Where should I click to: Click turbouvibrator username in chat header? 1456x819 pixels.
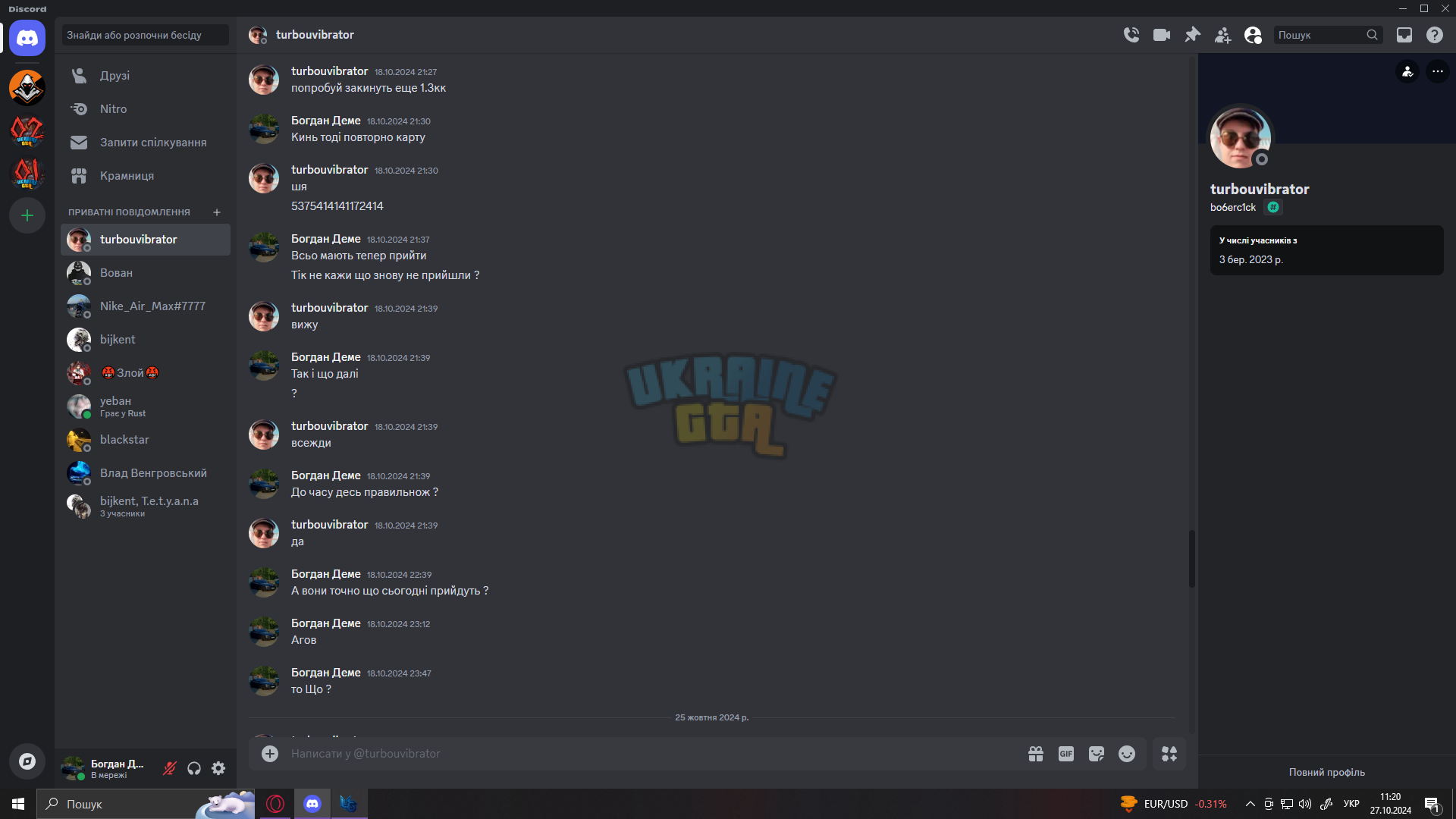(x=315, y=35)
